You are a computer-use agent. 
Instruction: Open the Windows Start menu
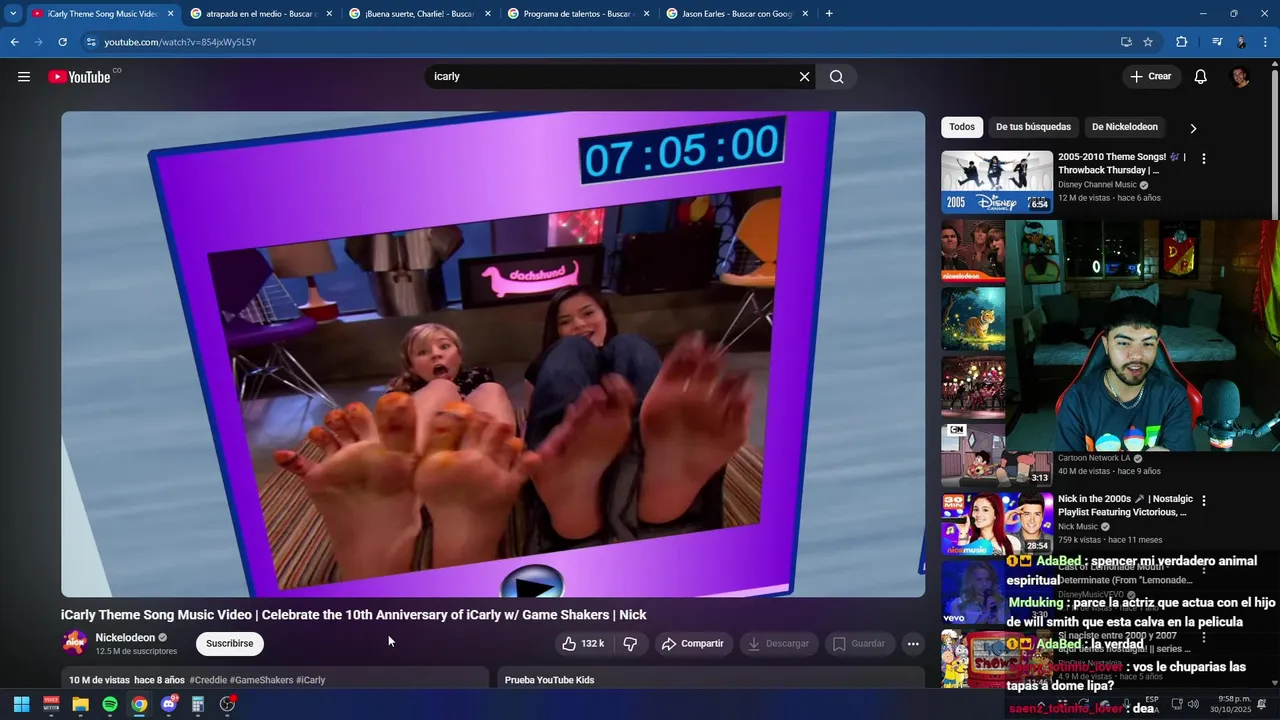(21, 704)
